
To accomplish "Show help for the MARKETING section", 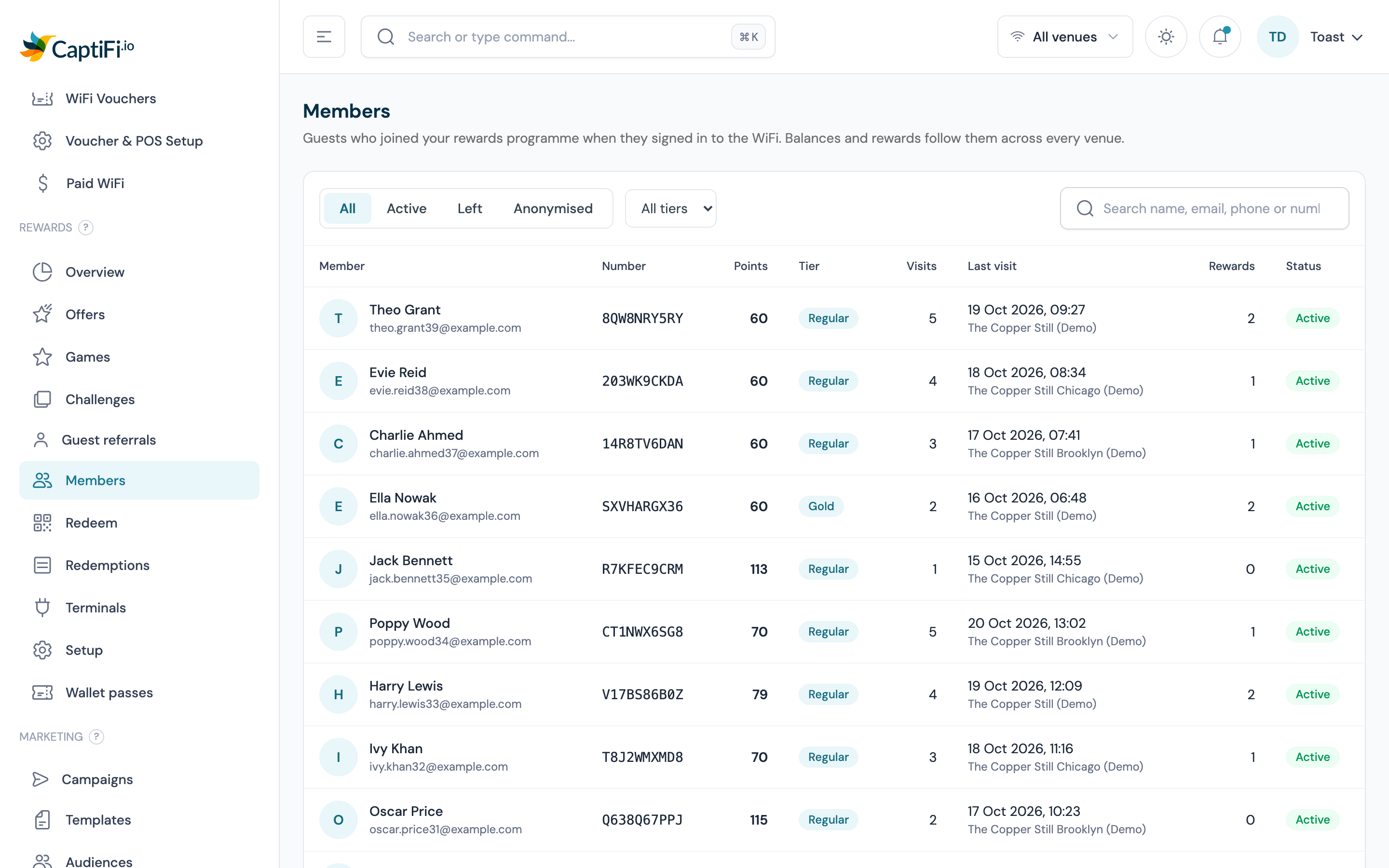I will [x=96, y=736].
